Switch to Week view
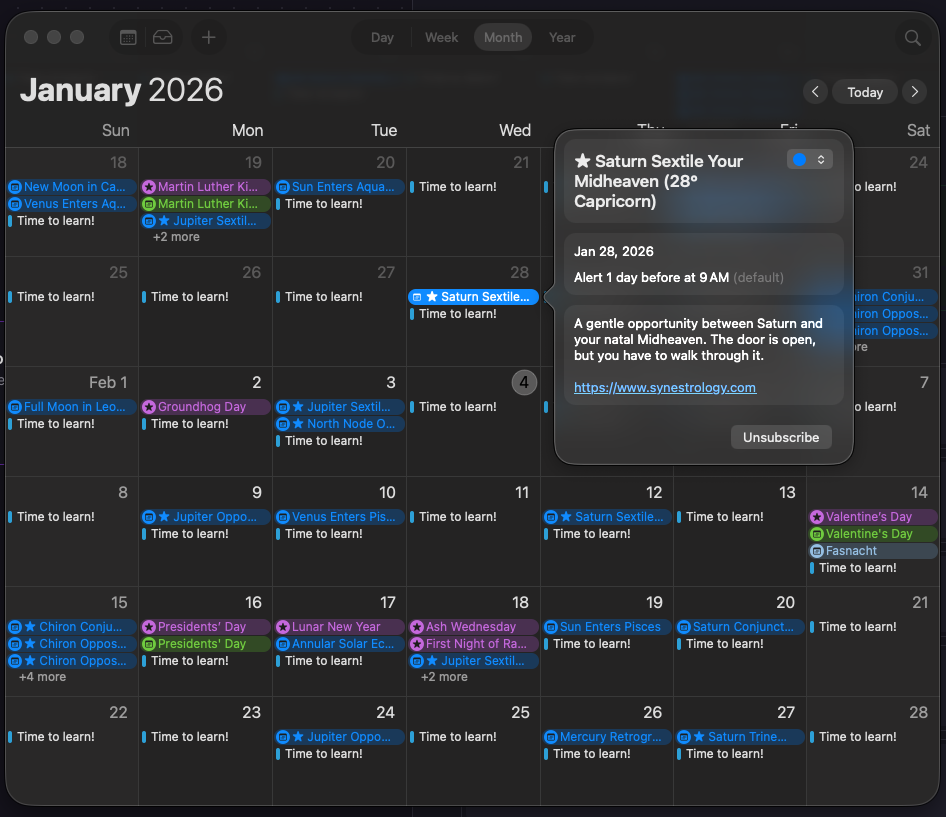The width and height of the screenshot is (946, 817). click(x=441, y=37)
